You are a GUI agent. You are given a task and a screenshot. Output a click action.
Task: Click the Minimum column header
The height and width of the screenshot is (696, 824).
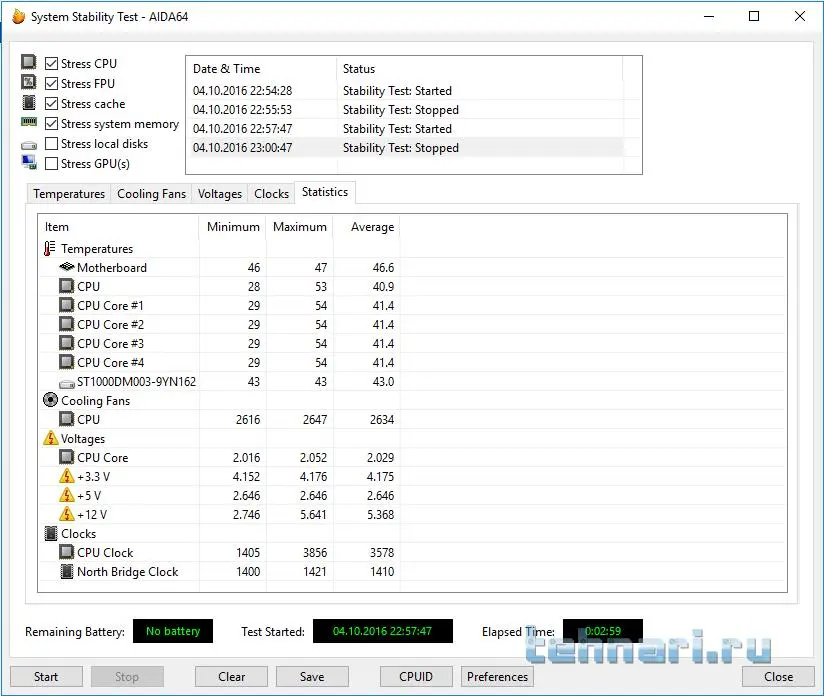pyautogui.click(x=233, y=227)
